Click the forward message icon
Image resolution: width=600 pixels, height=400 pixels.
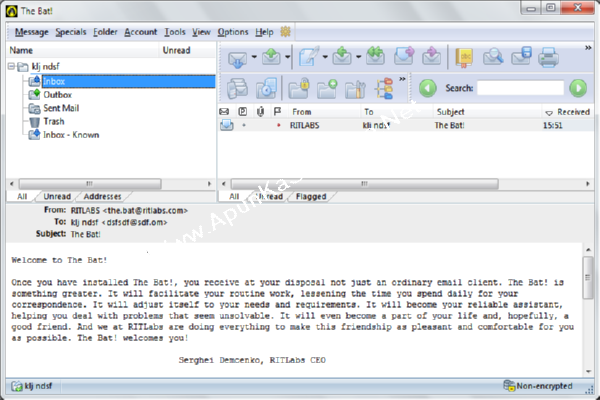pyautogui.click(x=404, y=56)
